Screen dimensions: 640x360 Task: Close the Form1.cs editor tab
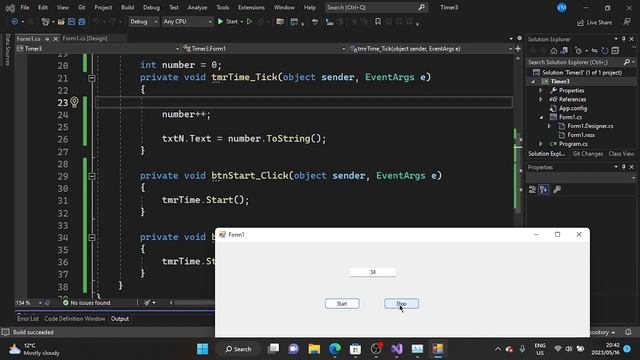[x=56, y=39]
